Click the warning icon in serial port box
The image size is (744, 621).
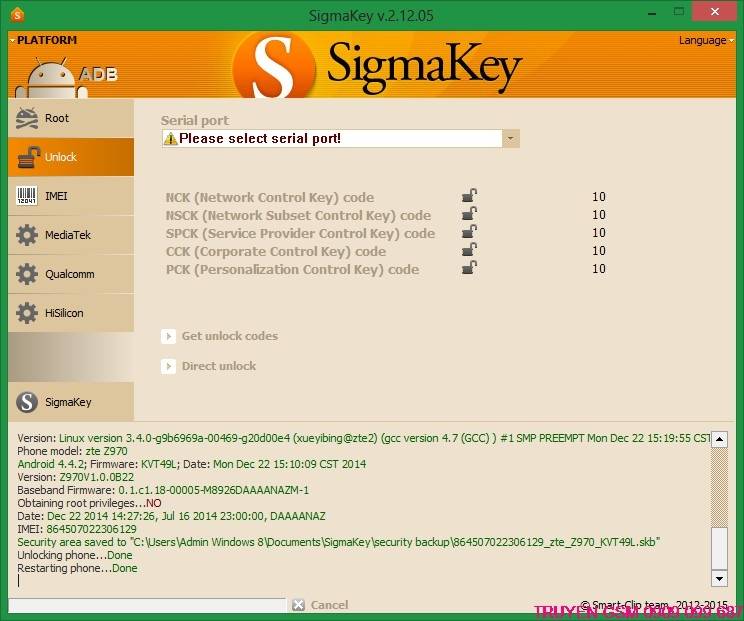tap(170, 139)
